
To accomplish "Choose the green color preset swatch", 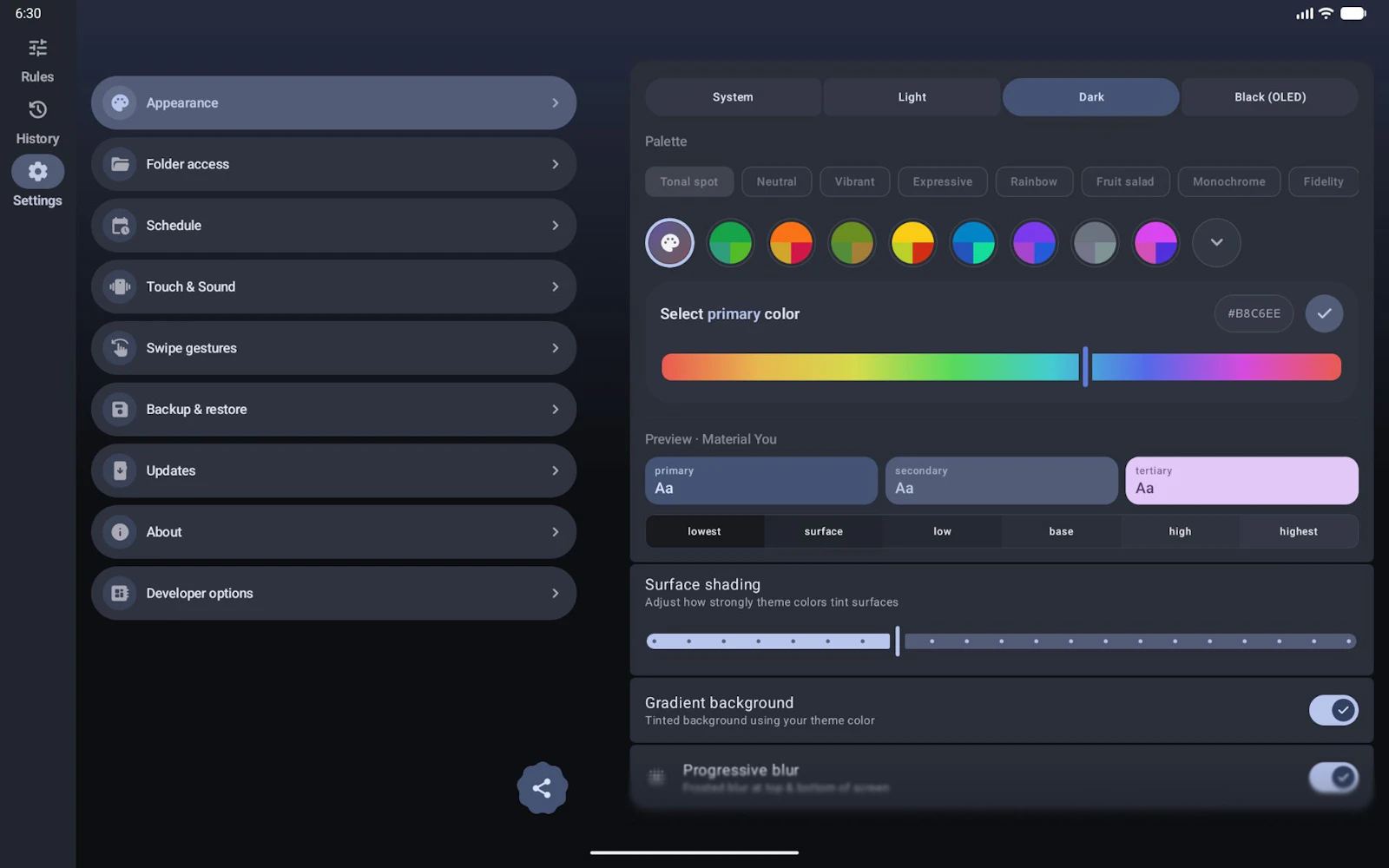I will [x=730, y=242].
